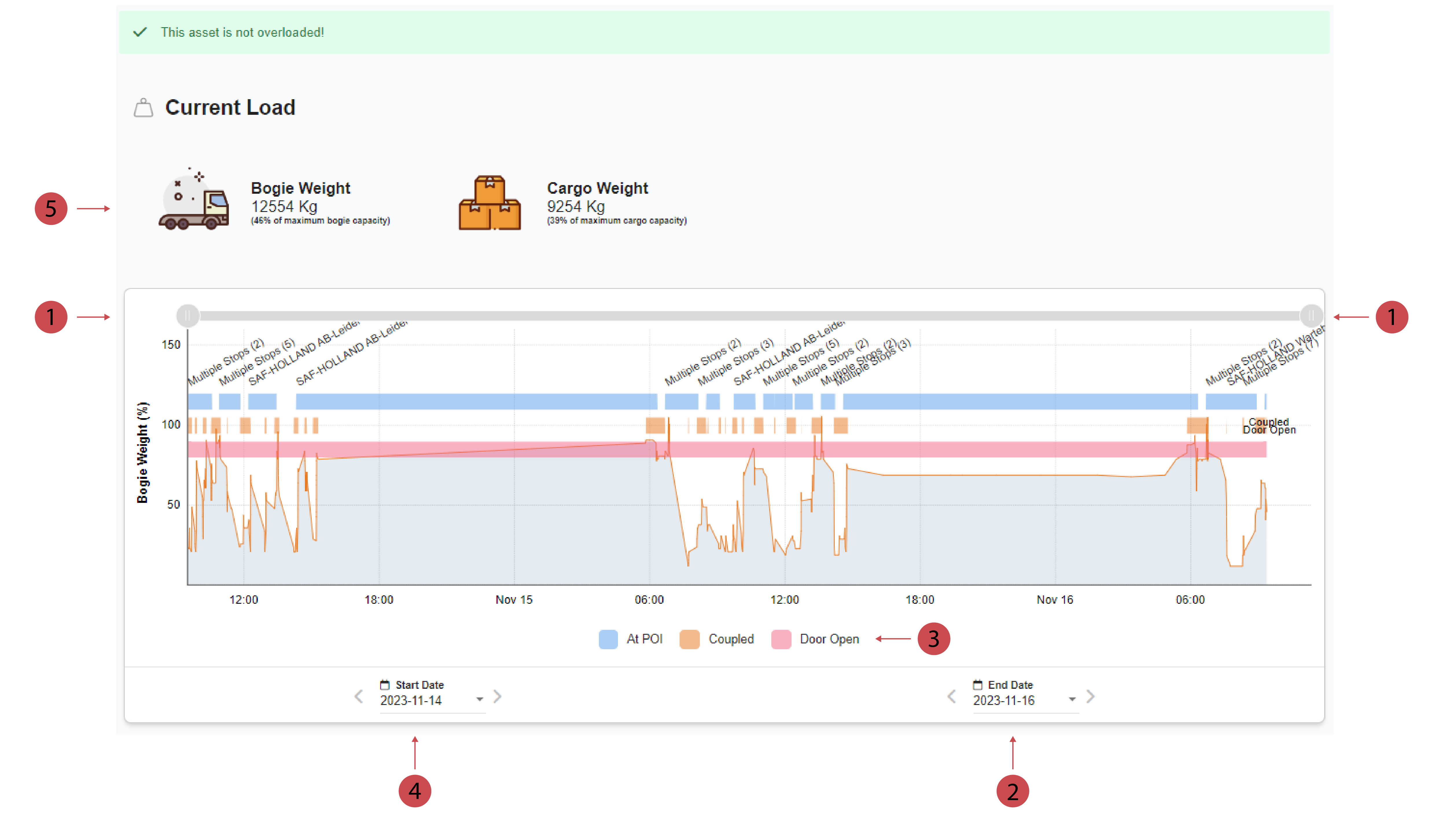1448x840 pixels.
Task: Advance Start Date with right chevron
Action: (498, 697)
